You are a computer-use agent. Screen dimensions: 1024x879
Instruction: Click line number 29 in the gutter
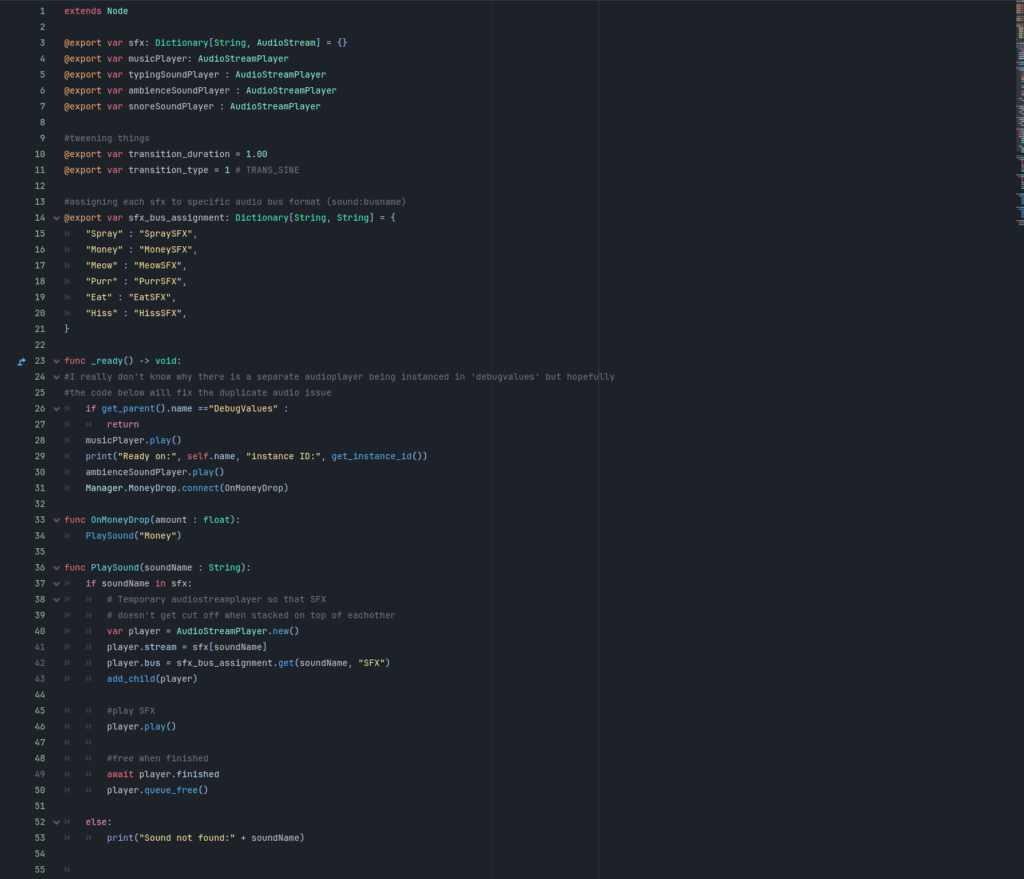coord(40,456)
